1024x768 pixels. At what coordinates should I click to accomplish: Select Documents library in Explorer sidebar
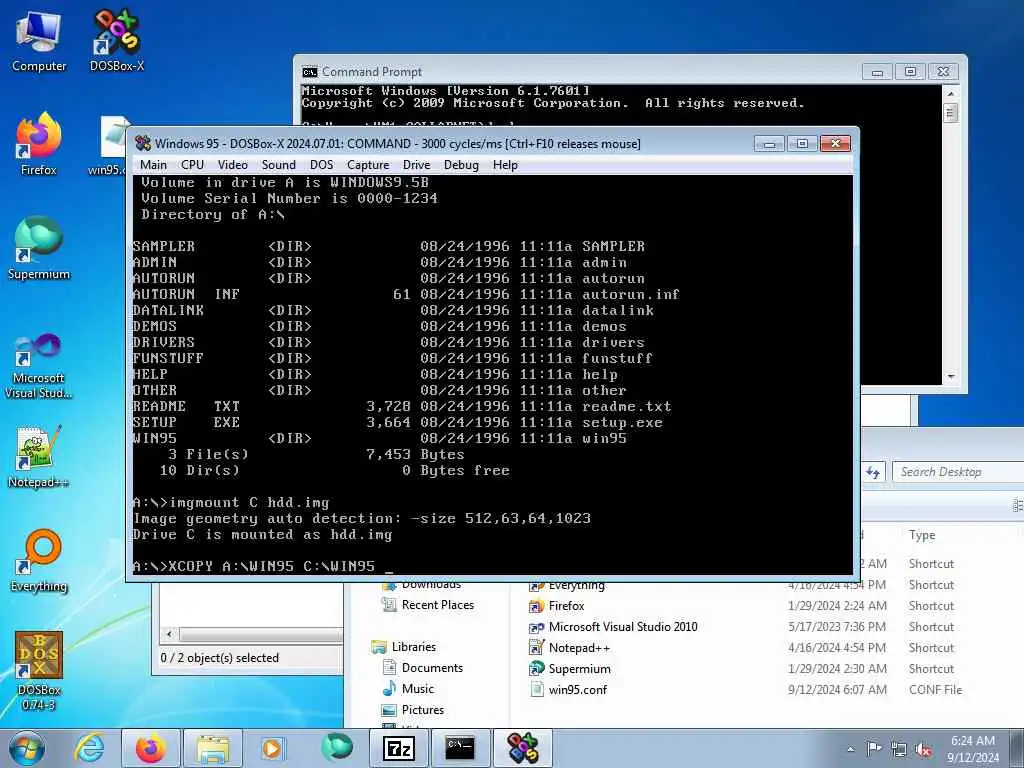click(x=423, y=667)
